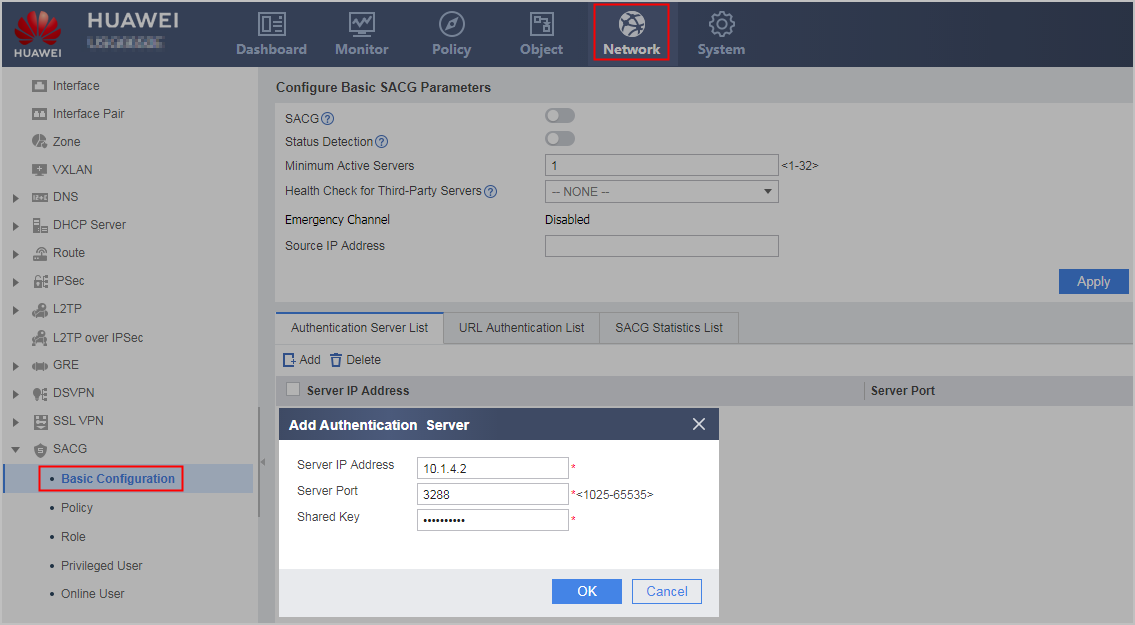Viewport: 1135px width, 625px height.
Task: Click the Policy compass icon
Action: pyautogui.click(x=452, y=25)
